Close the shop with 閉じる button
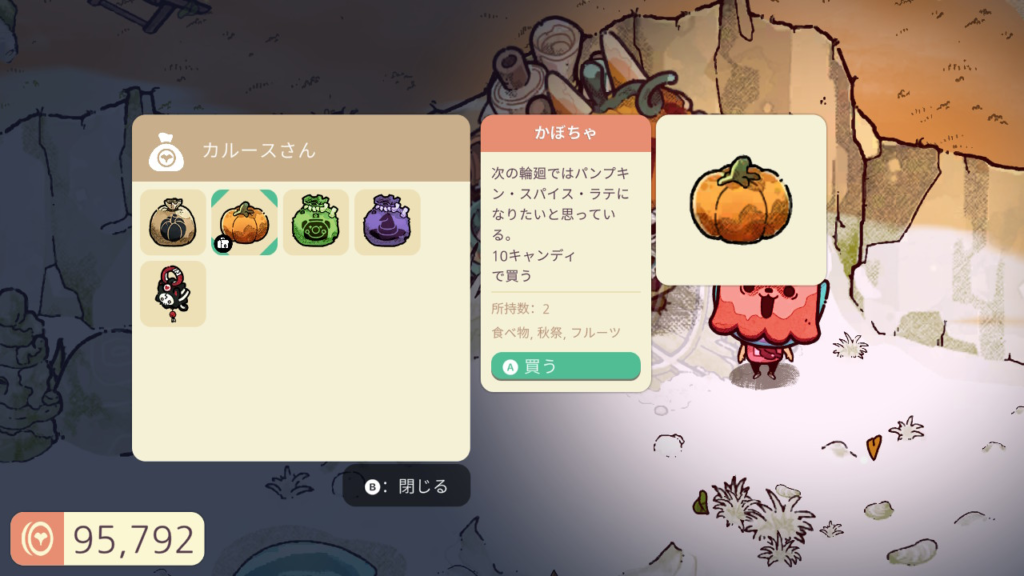This screenshot has width=1024, height=576. click(x=406, y=486)
